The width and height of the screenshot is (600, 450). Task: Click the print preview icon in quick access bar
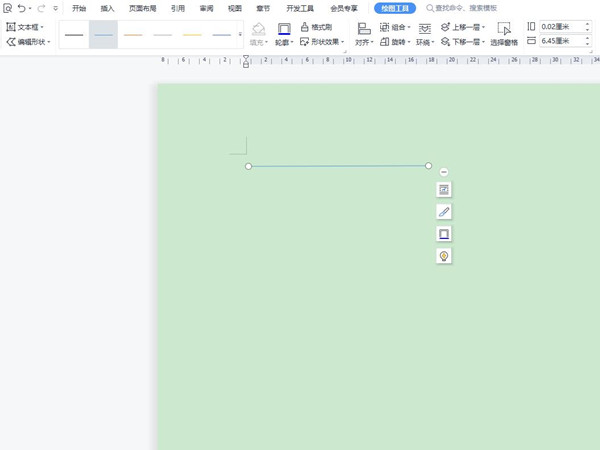click(8, 8)
